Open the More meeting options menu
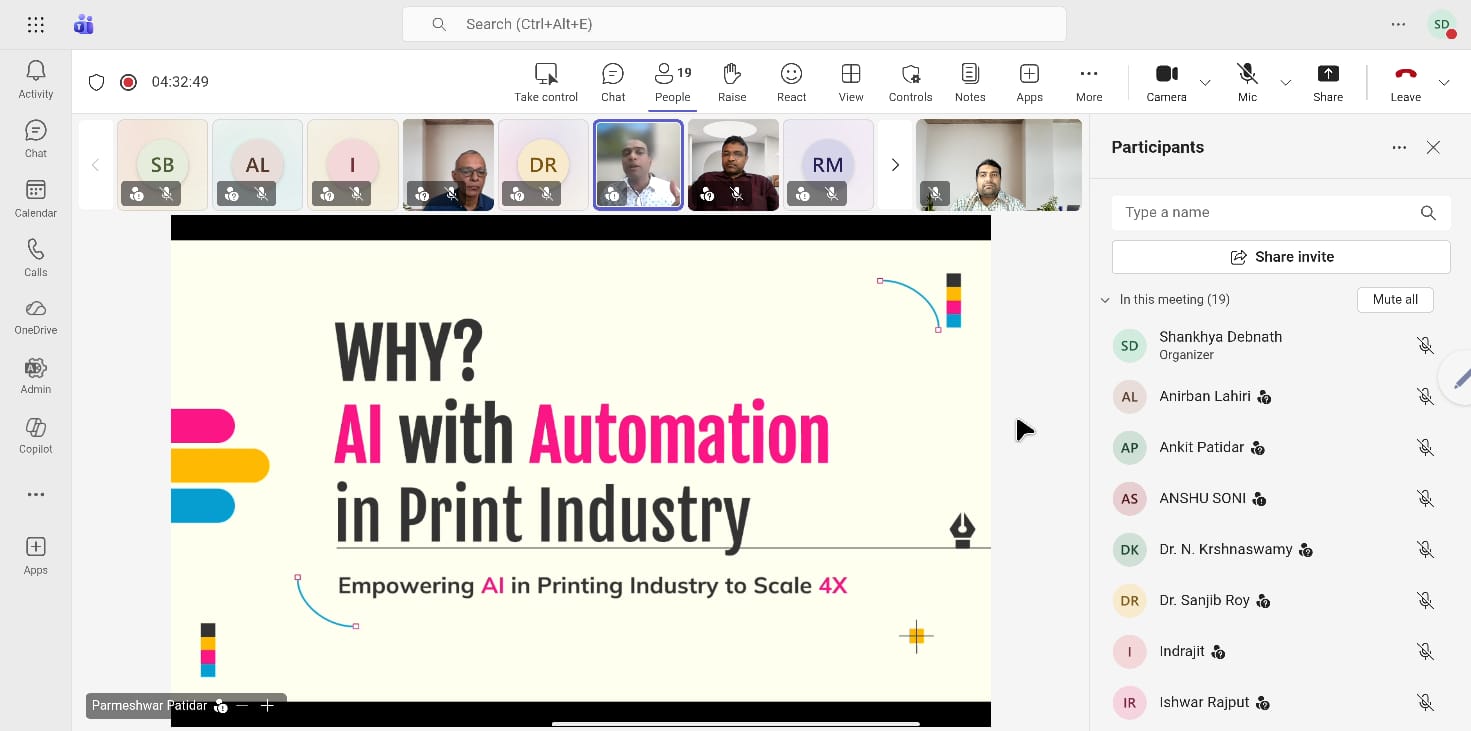This screenshot has height=731, width=1471. [x=1088, y=74]
